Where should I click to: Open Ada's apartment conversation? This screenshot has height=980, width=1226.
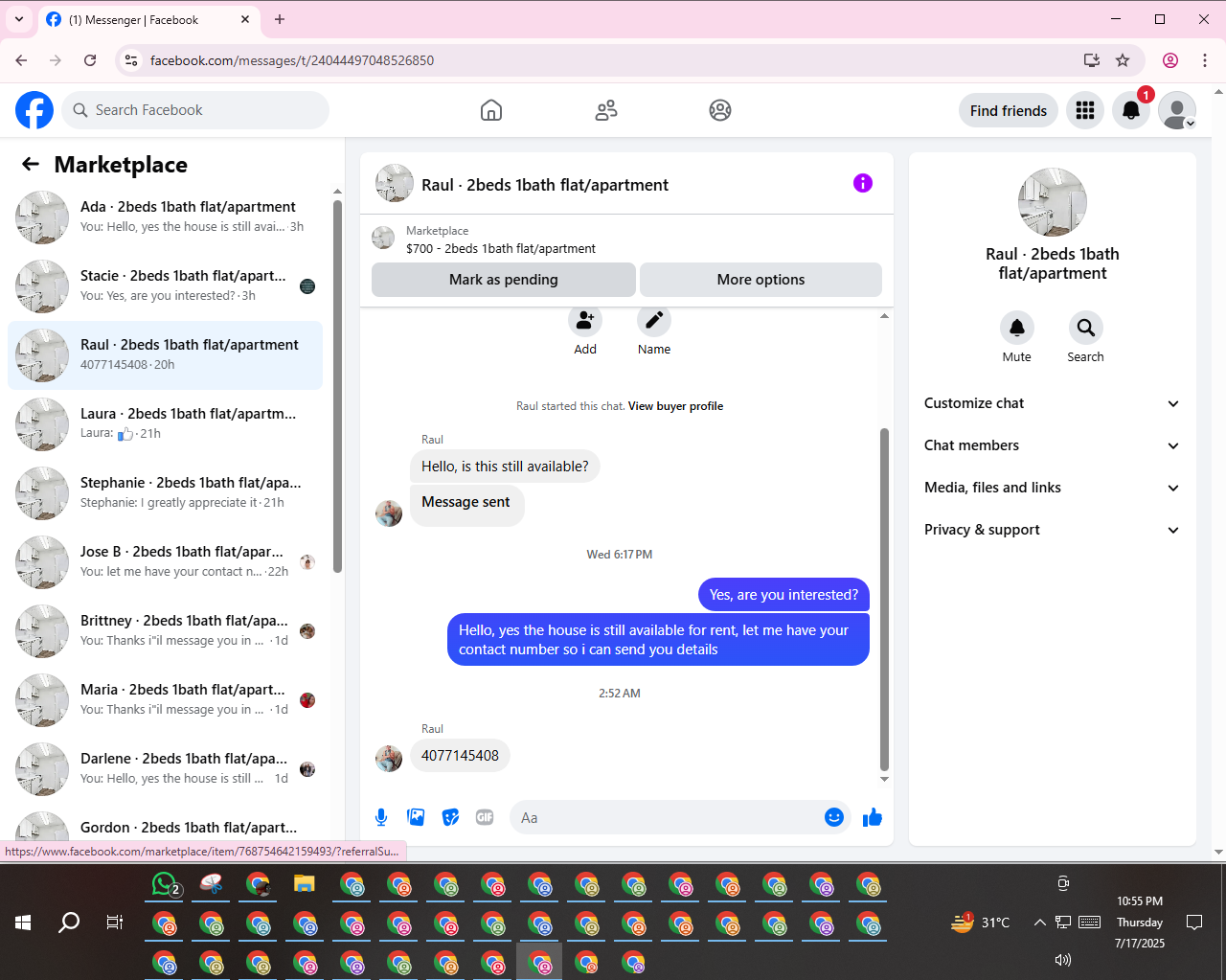pyautogui.click(x=165, y=217)
